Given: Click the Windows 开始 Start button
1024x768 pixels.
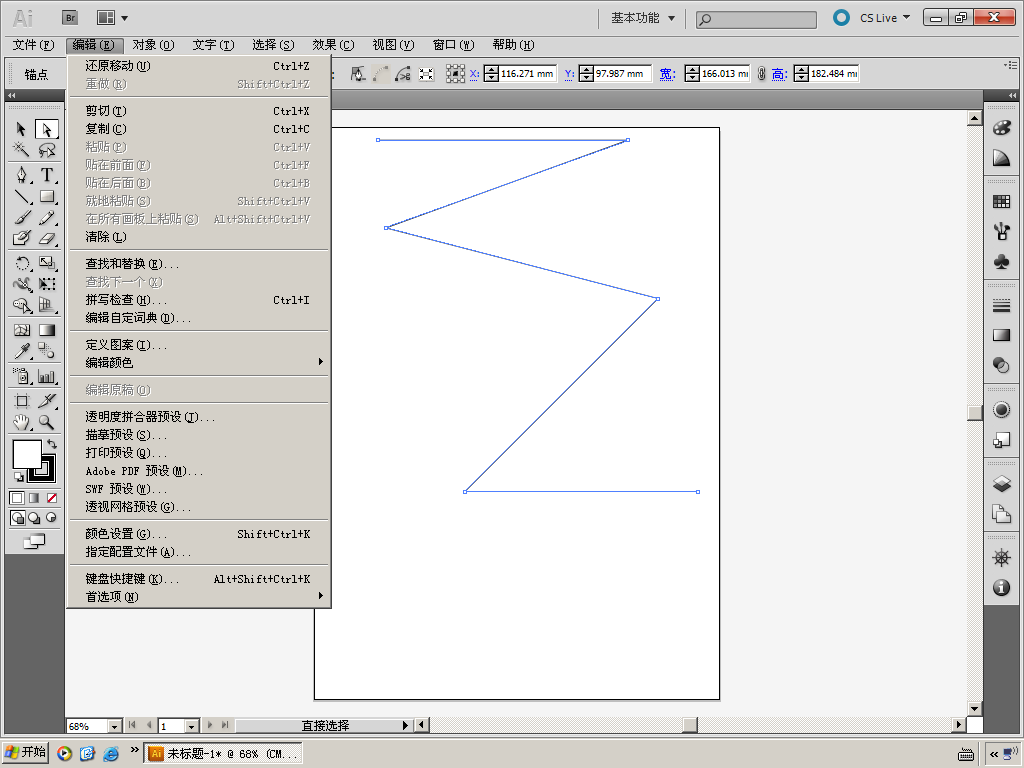Looking at the screenshot, I should point(26,752).
